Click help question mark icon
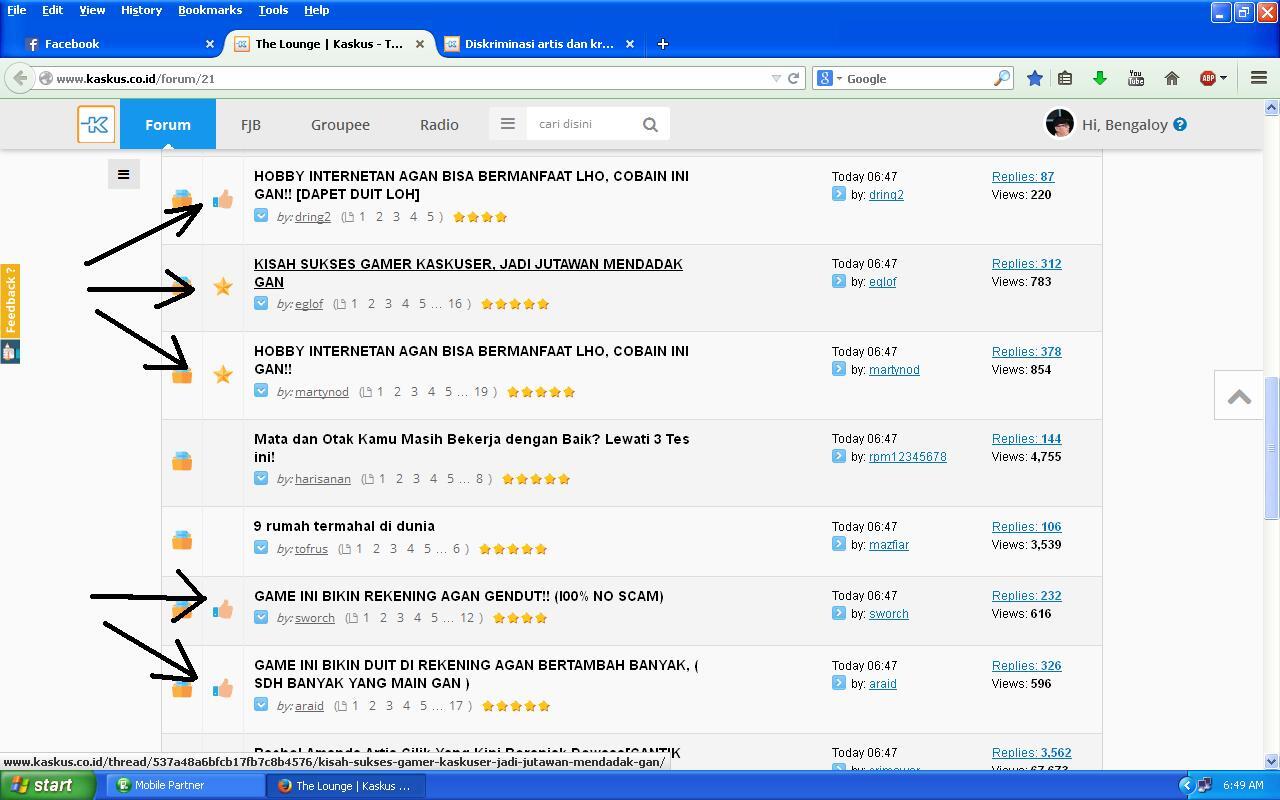The width and height of the screenshot is (1280, 800). click(x=1180, y=125)
